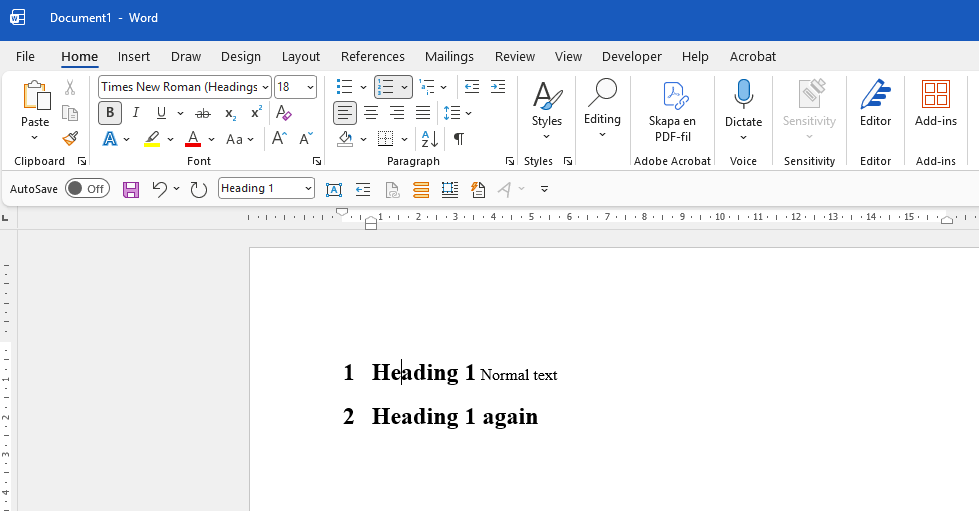Increase the paragraph indent

(498, 87)
